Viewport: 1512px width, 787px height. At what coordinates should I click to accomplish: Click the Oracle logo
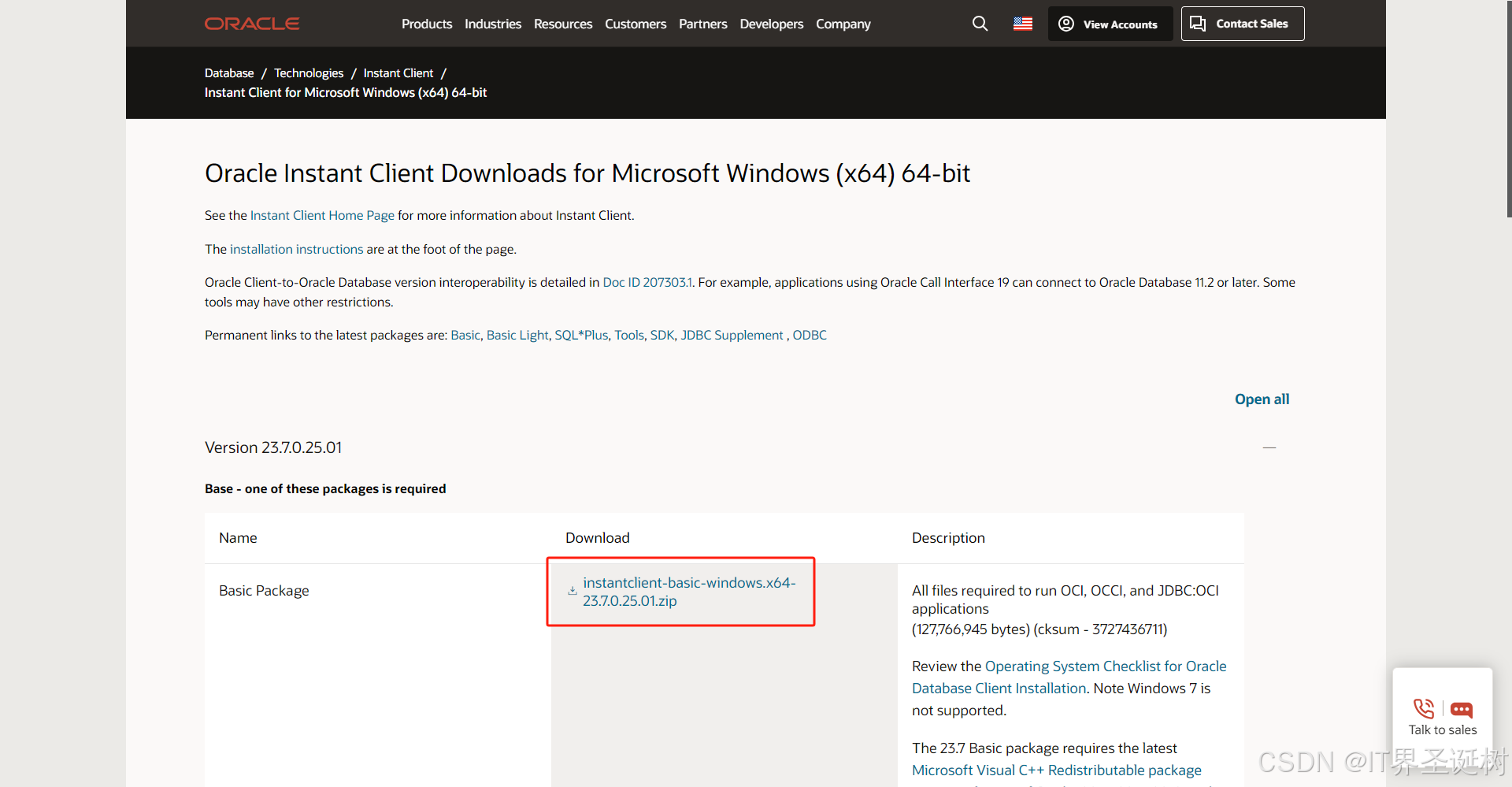click(251, 24)
